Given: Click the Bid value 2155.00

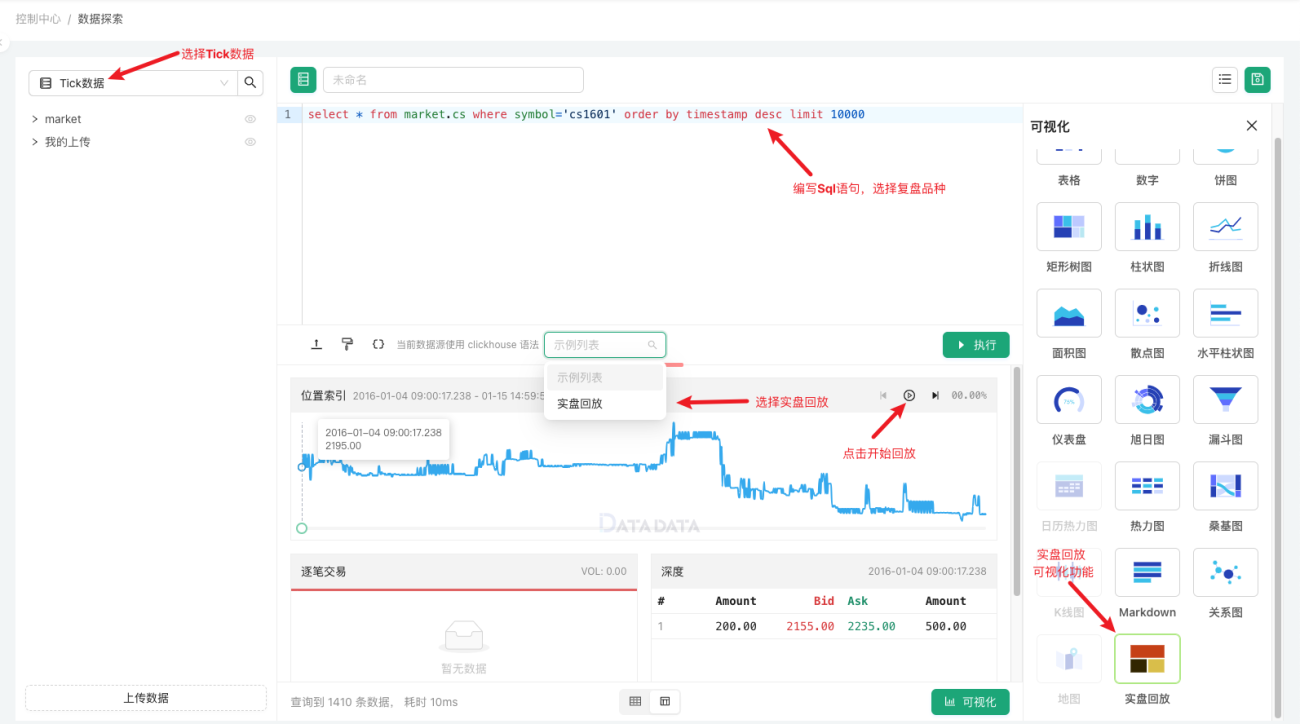Looking at the screenshot, I should point(810,627).
